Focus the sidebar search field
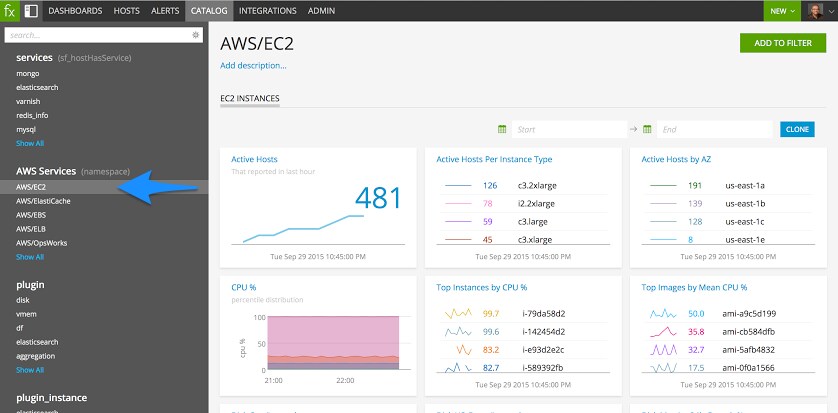838x413 pixels. point(104,35)
